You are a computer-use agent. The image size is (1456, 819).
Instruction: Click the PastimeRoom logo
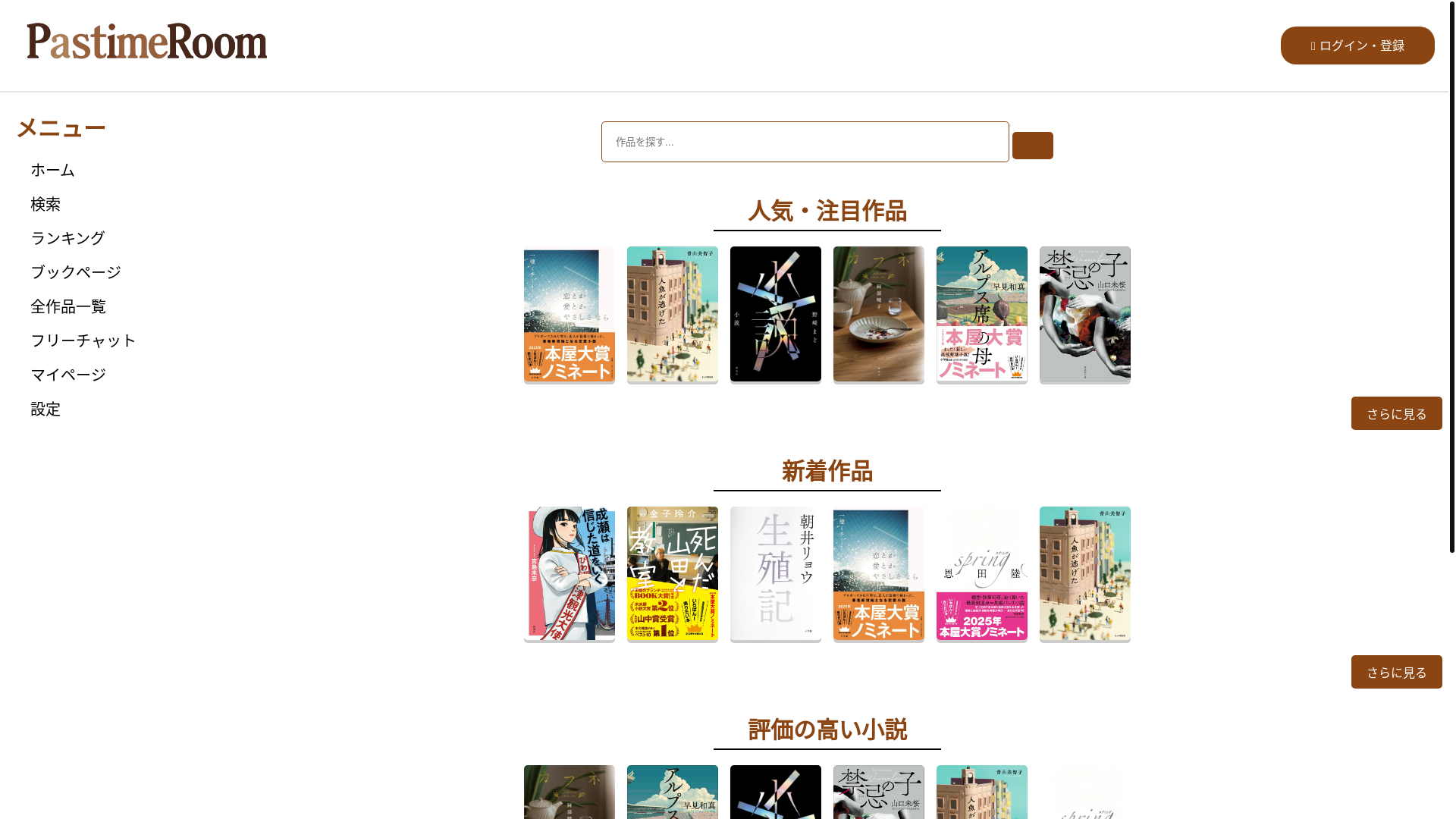[x=147, y=41]
